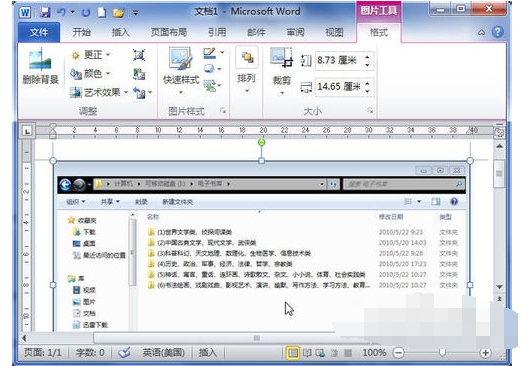The height and width of the screenshot is (366, 528).
Task: Click 页面: 1/1 in status bar
Action: click(x=43, y=353)
